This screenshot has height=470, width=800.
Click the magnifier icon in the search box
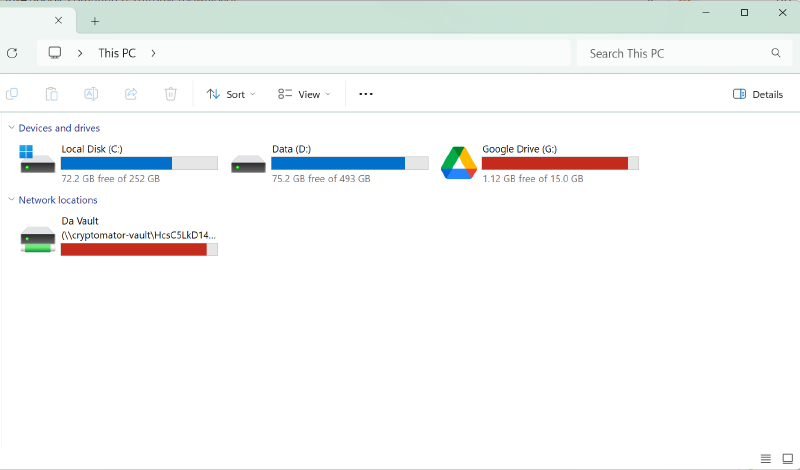pyautogui.click(x=775, y=53)
